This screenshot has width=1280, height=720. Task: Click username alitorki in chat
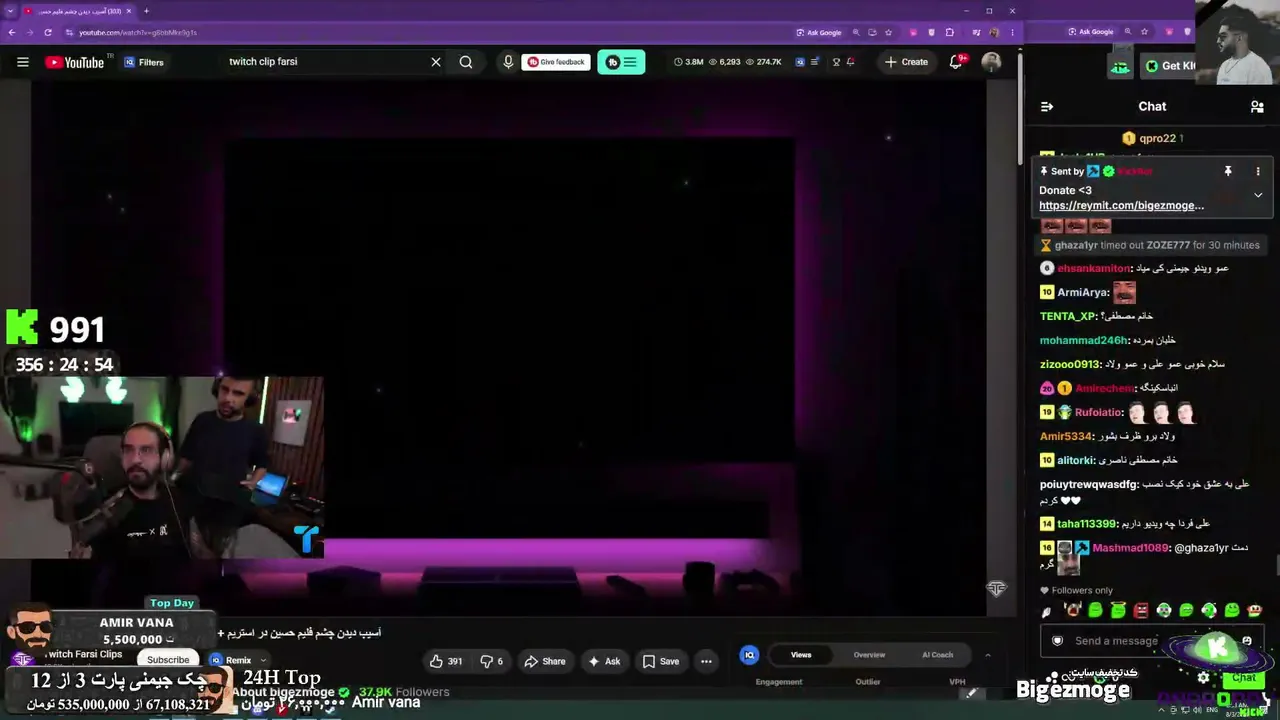[x=1075, y=460]
